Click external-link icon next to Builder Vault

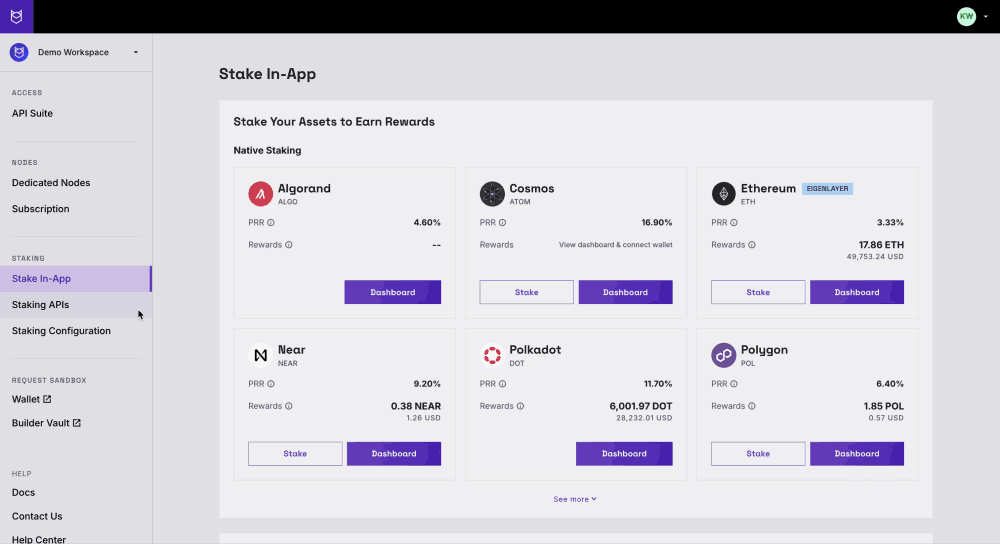[77, 423]
